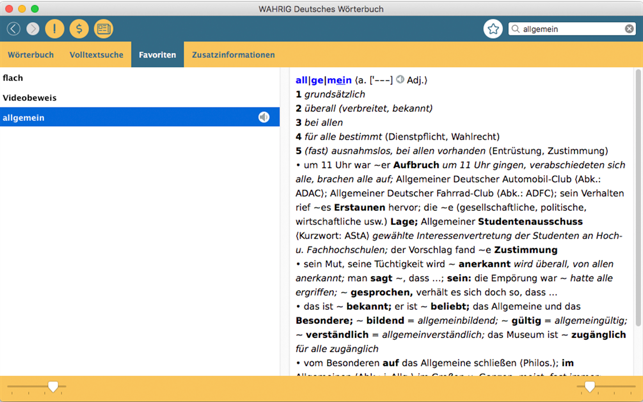
Task: Play pronunciation next to the Adj. label
Action: [x=400, y=80]
